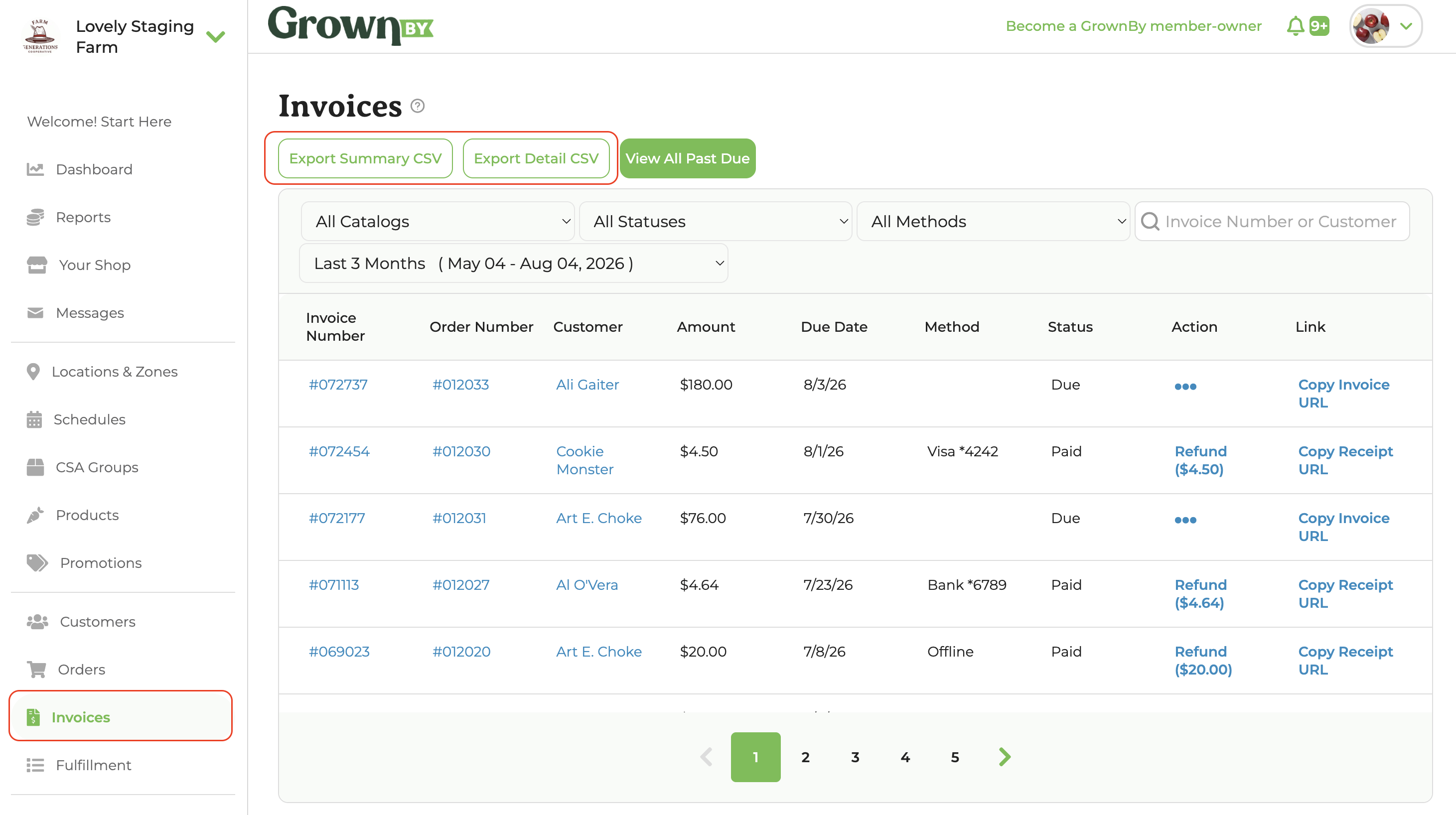Copy Invoice URL for invoice #072177
The image size is (1456, 815).
pyautogui.click(x=1343, y=527)
